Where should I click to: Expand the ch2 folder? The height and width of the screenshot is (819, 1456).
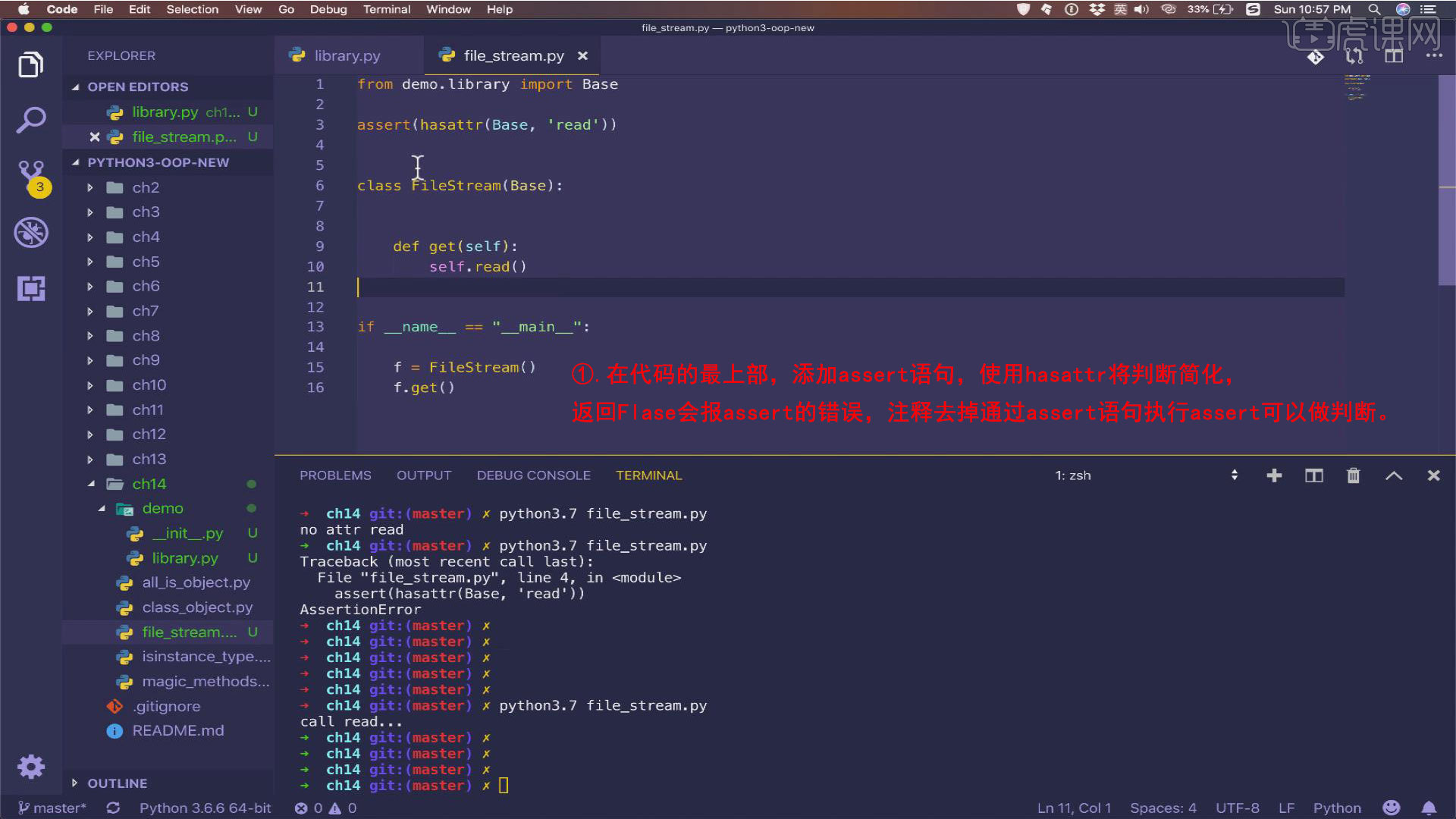coord(90,187)
